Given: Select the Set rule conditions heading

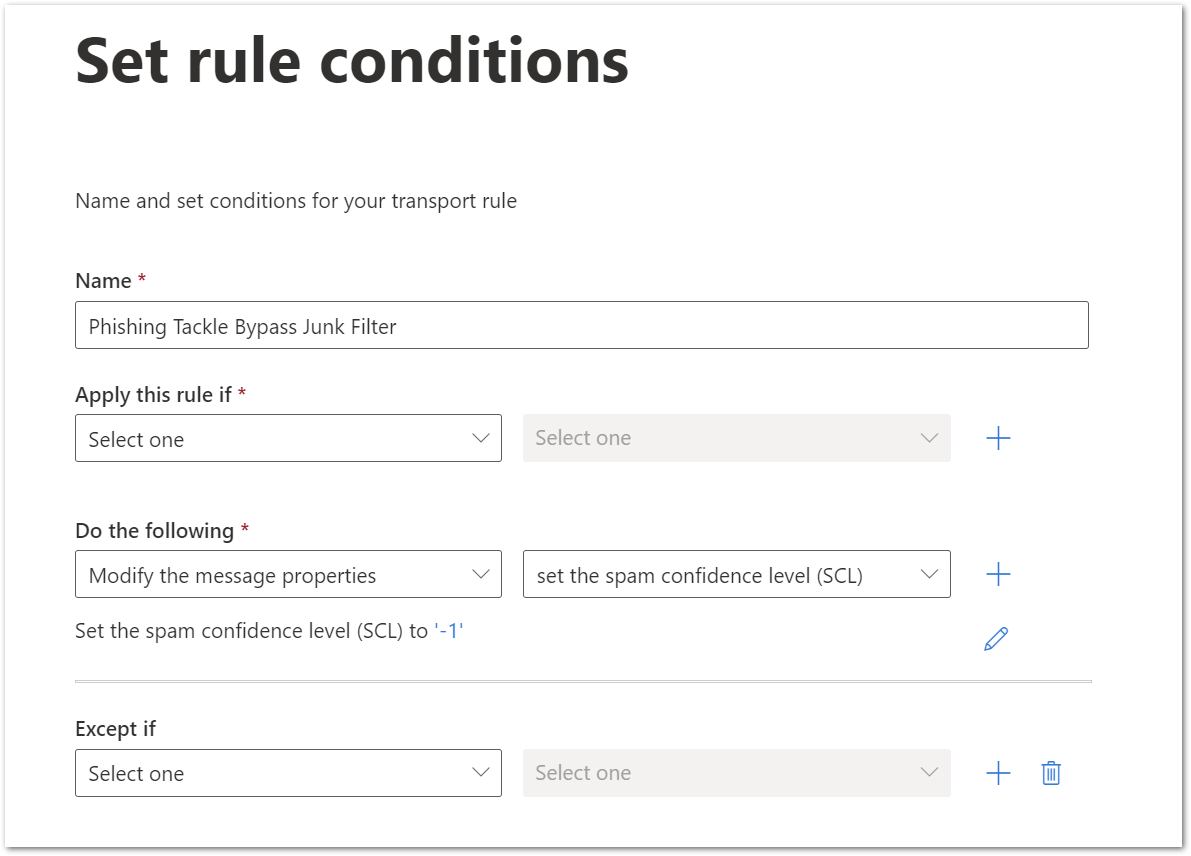Looking at the screenshot, I should coord(352,61).
